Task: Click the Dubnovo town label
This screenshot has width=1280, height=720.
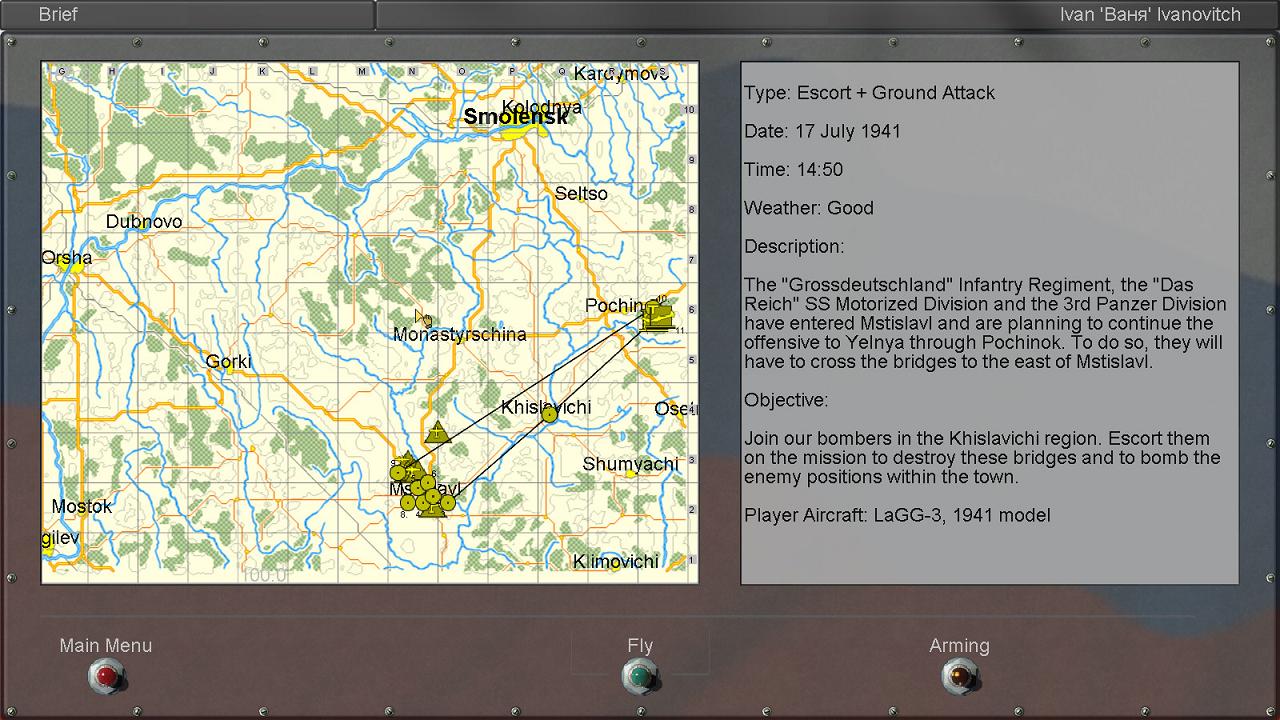Action: 144,222
